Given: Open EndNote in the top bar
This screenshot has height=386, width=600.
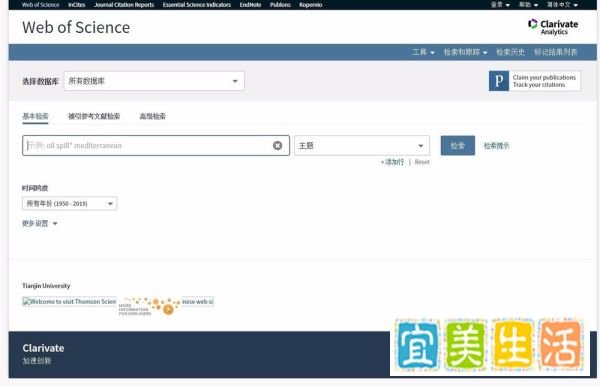Looking at the screenshot, I should 250,5.
